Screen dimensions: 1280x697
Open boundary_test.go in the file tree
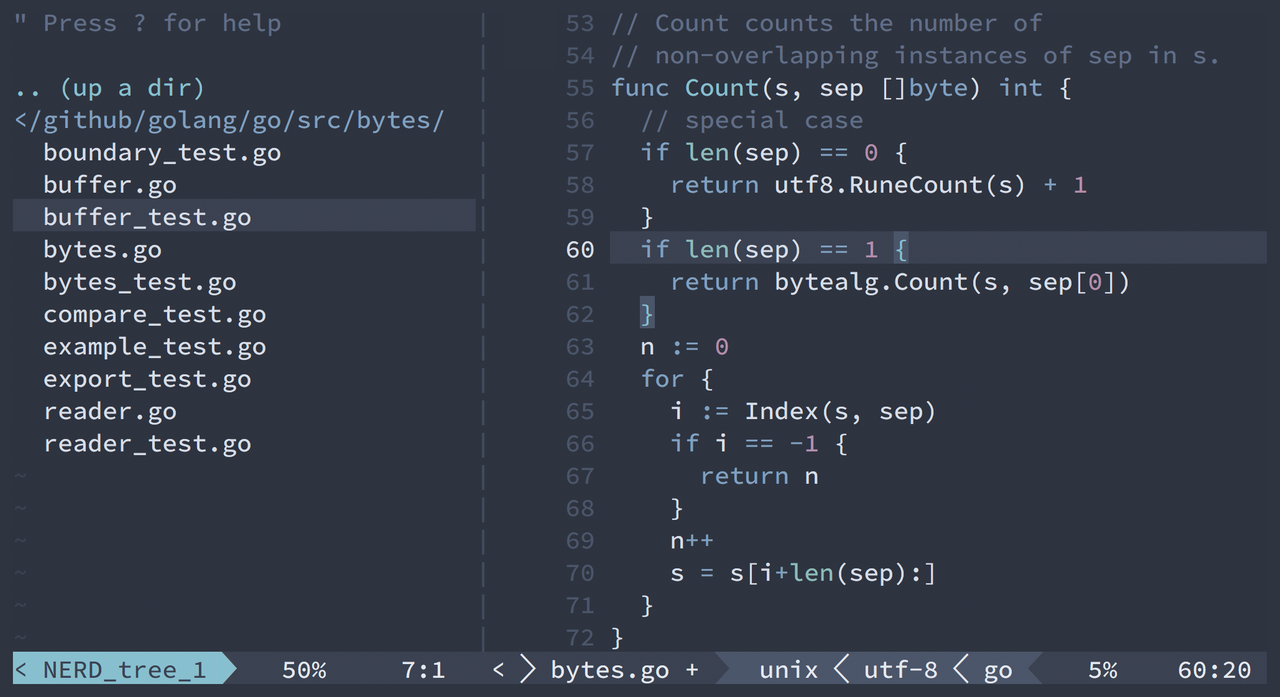click(161, 153)
